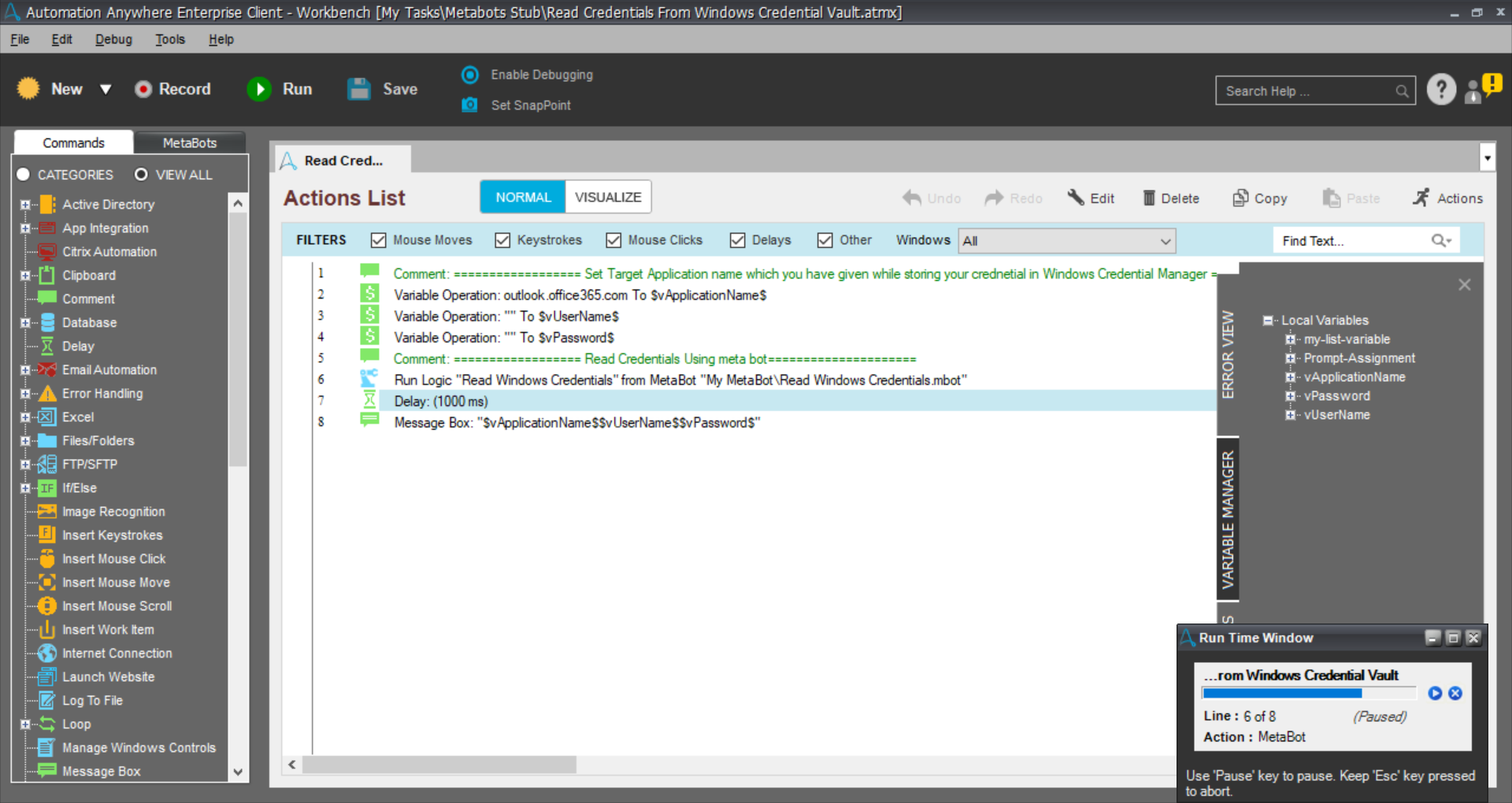Open the ERROR VIEW side tab

1228,354
